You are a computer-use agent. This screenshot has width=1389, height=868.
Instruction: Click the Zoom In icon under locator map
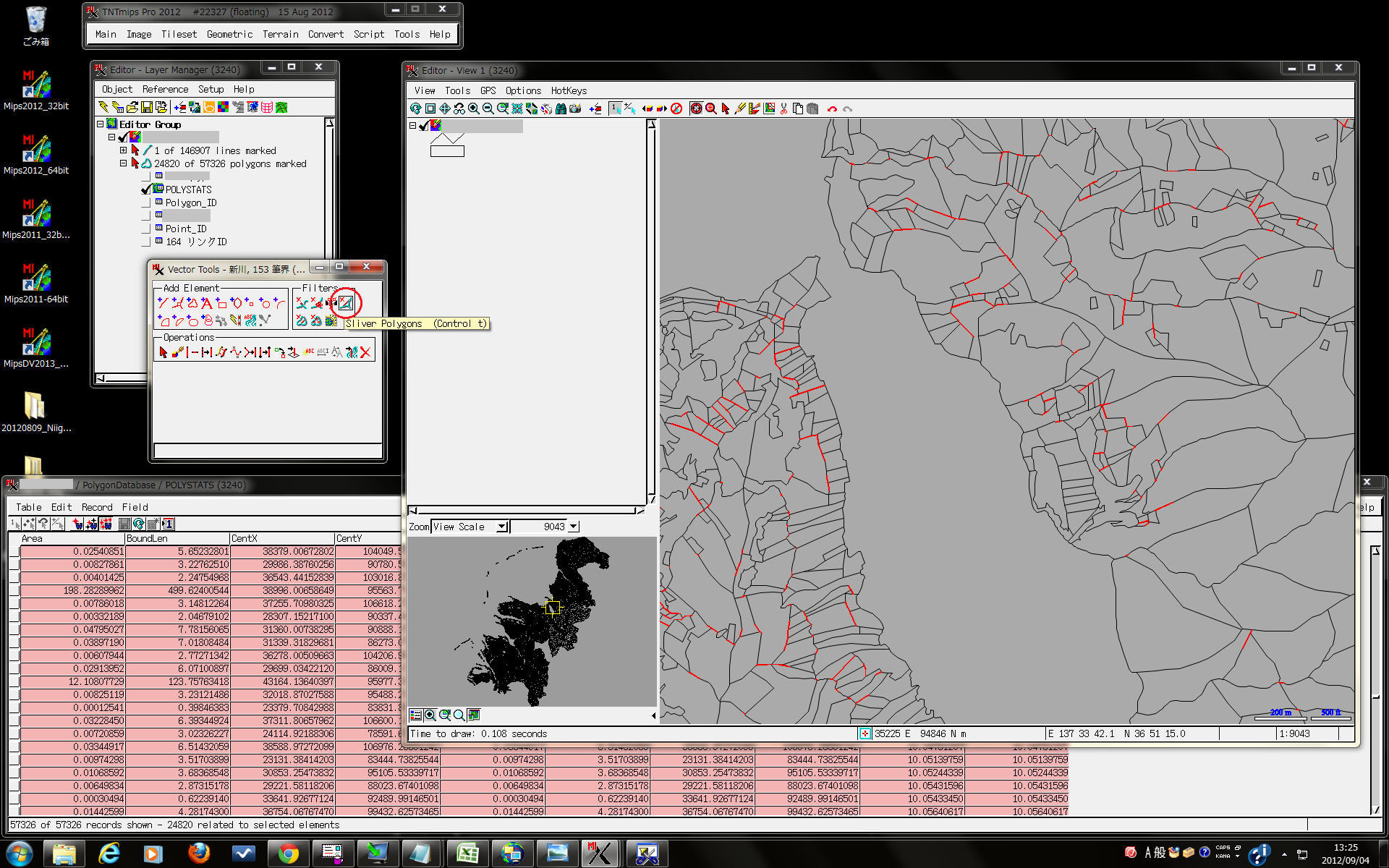(x=430, y=715)
